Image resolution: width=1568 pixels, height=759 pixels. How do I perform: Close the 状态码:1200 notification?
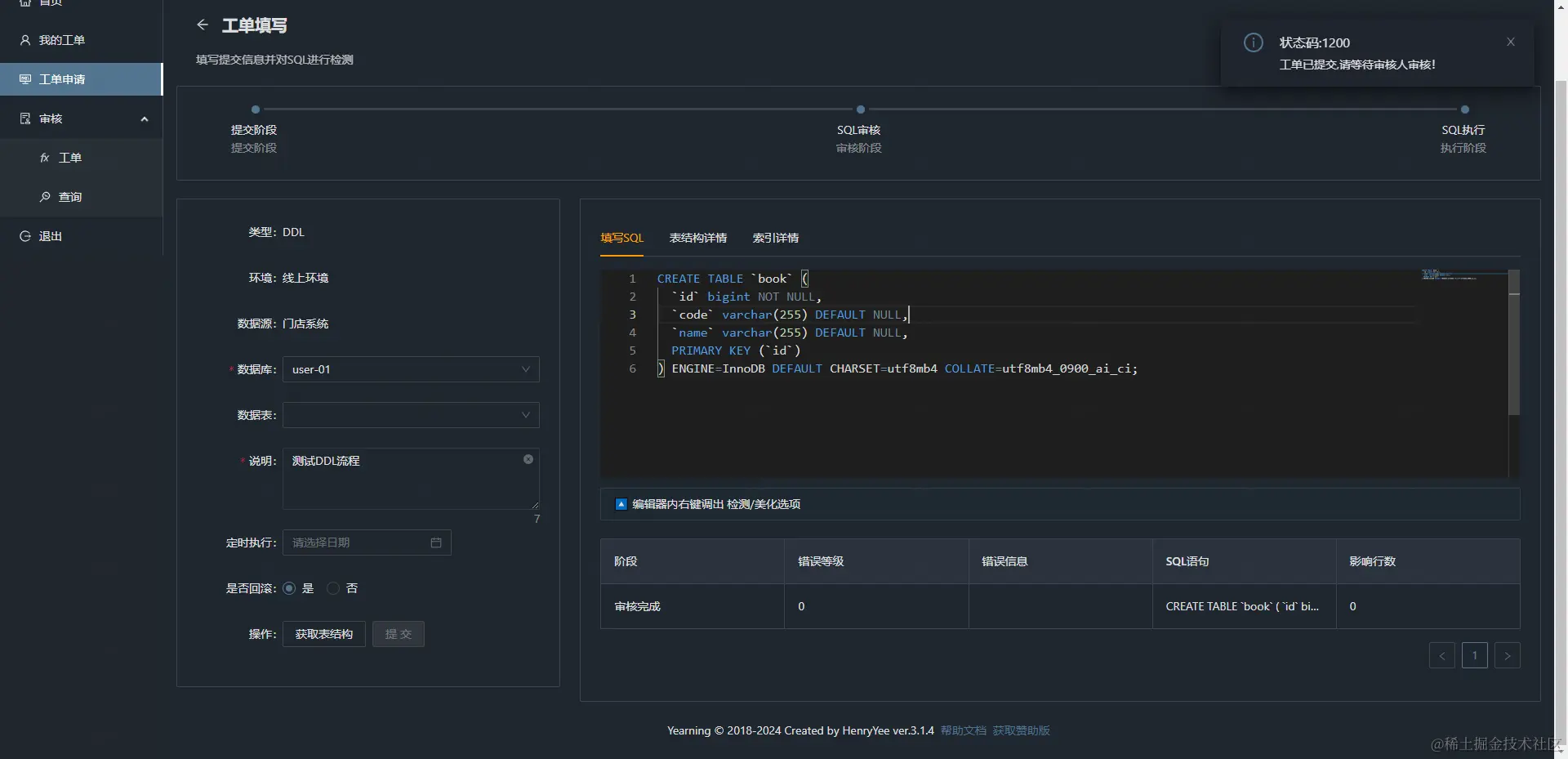pos(1511,42)
